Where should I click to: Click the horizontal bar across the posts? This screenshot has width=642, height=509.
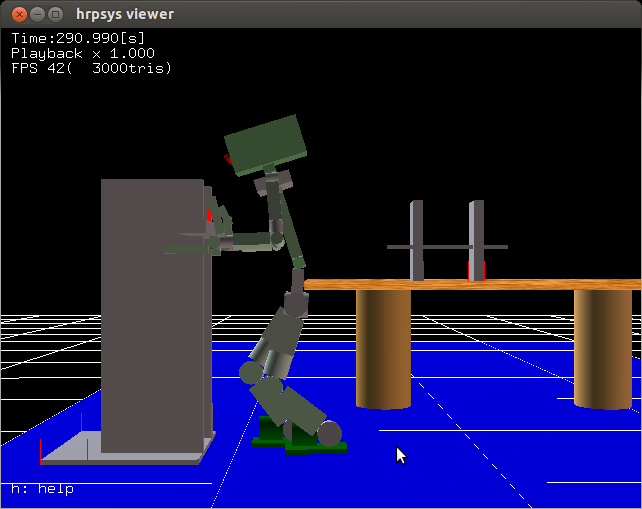(x=447, y=247)
